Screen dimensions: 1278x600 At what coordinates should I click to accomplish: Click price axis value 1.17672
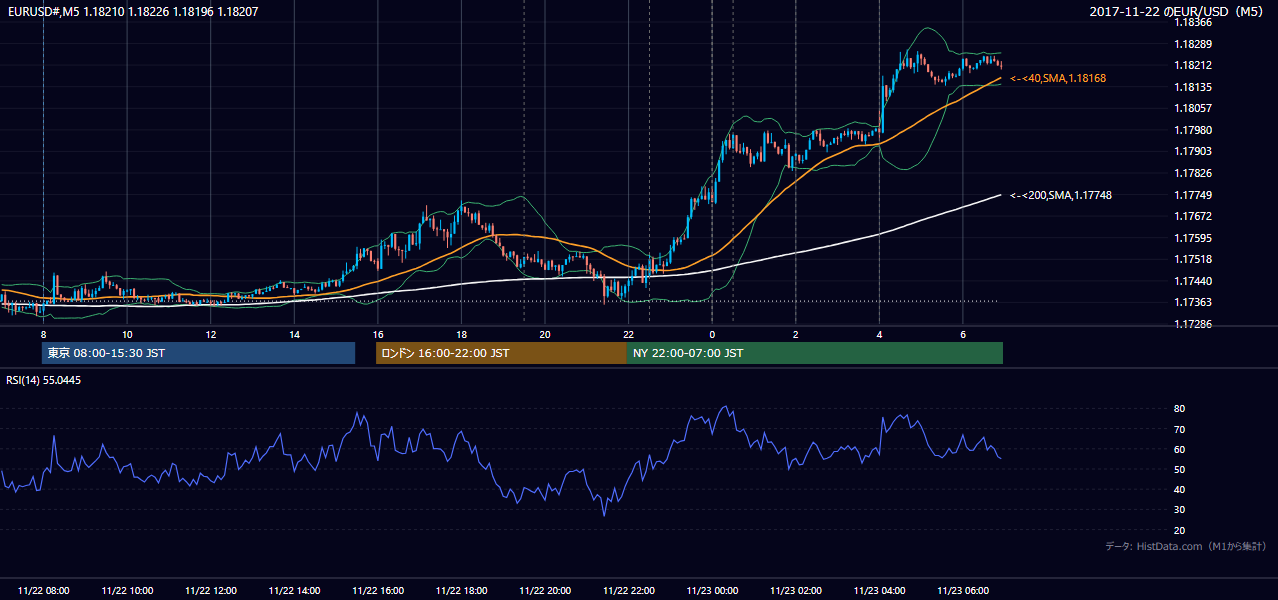tap(1193, 216)
